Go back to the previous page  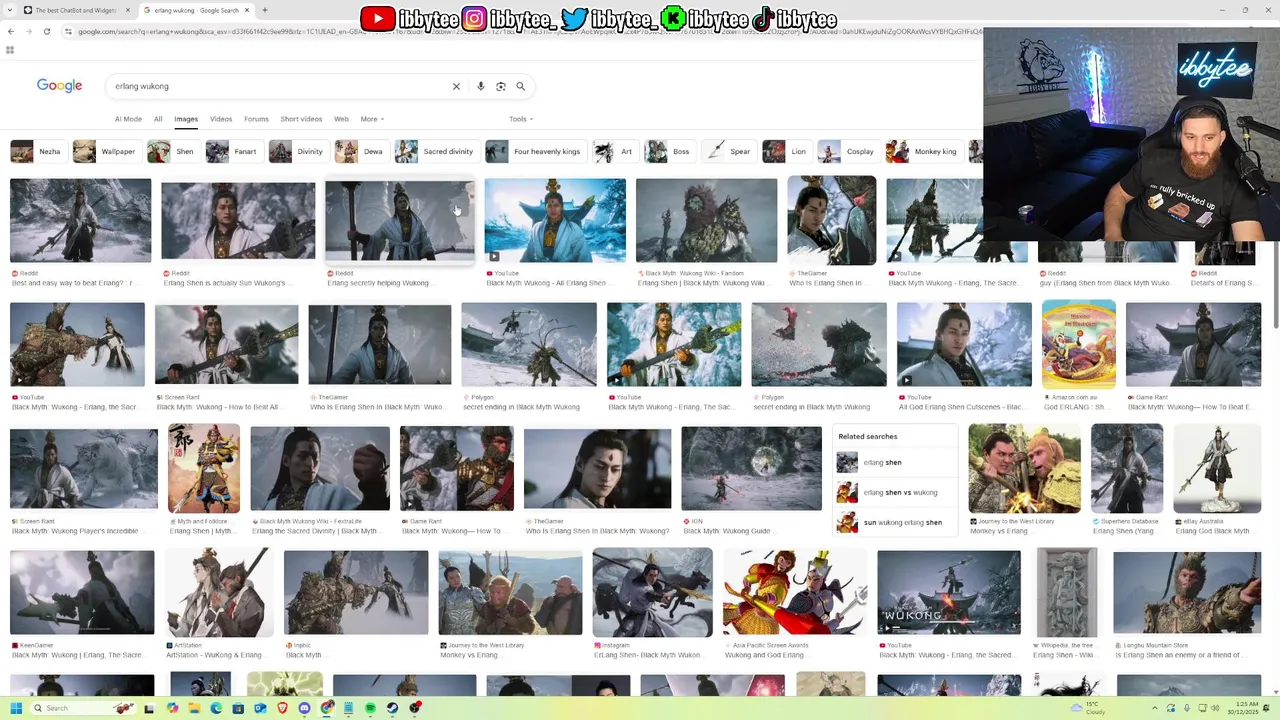[x=11, y=31]
